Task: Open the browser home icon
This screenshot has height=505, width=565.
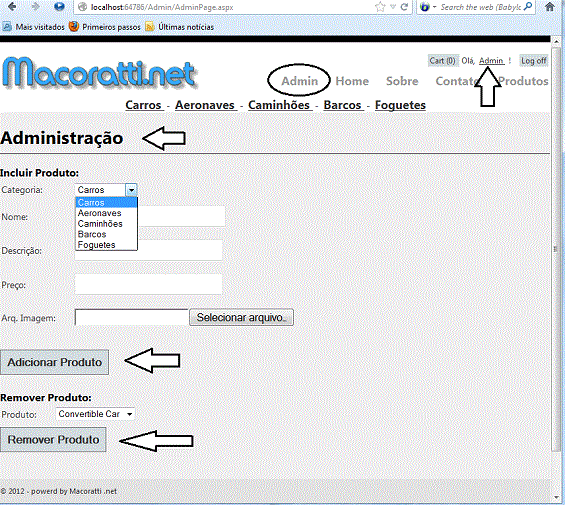Action: tap(550, 7)
